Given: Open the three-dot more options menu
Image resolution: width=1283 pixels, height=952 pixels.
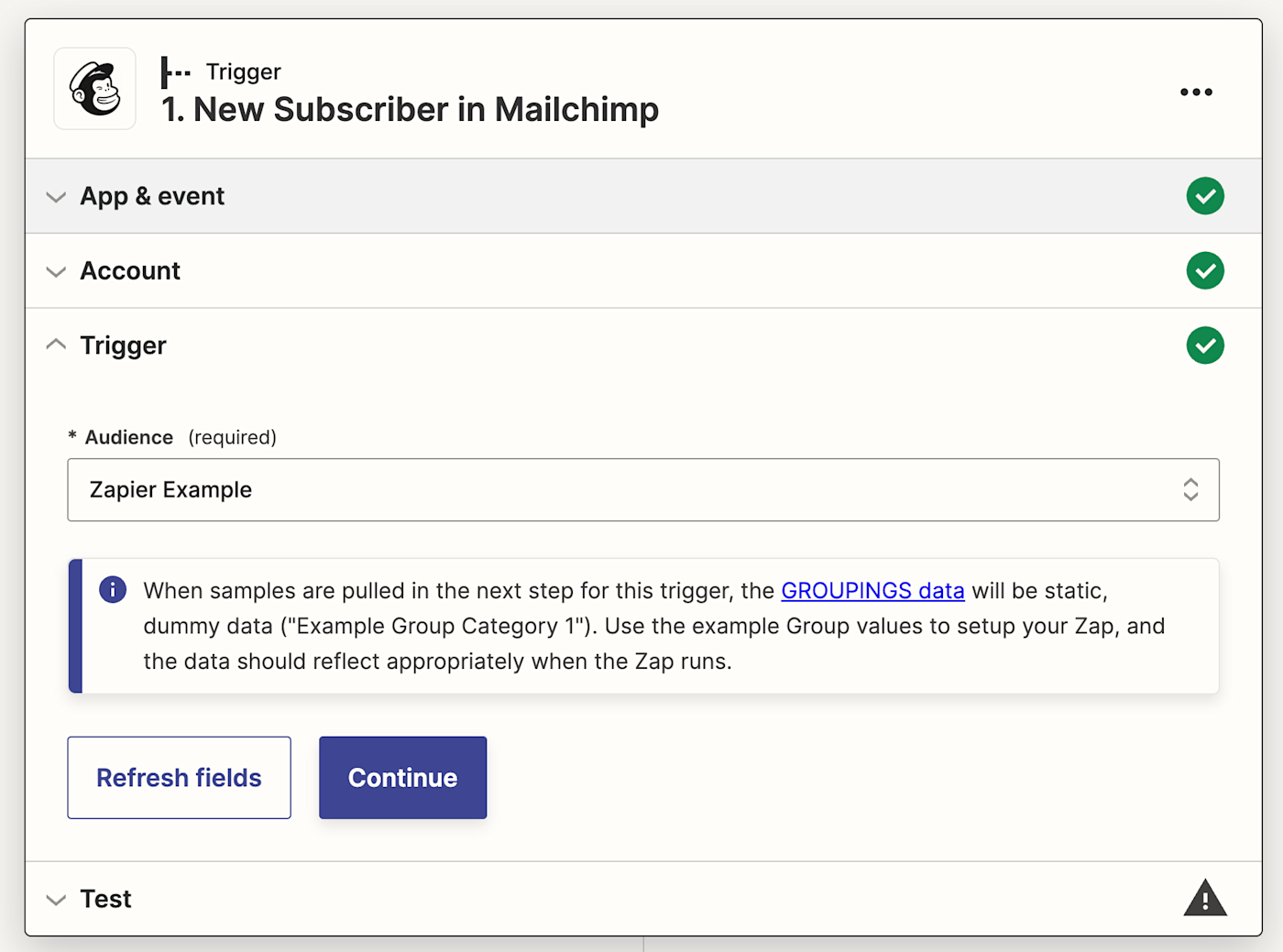Looking at the screenshot, I should click(1196, 92).
